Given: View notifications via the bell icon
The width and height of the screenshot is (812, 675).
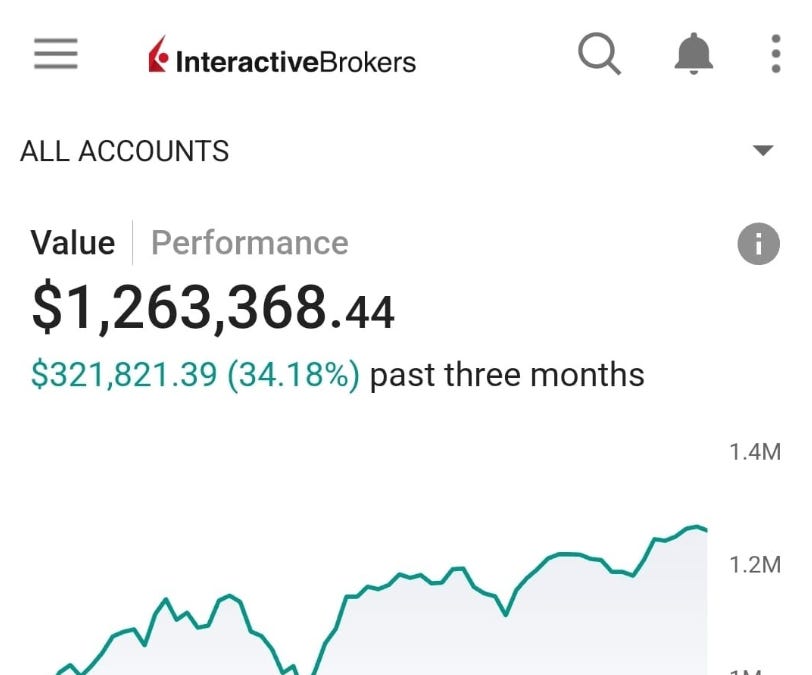Looking at the screenshot, I should click(694, 54).
